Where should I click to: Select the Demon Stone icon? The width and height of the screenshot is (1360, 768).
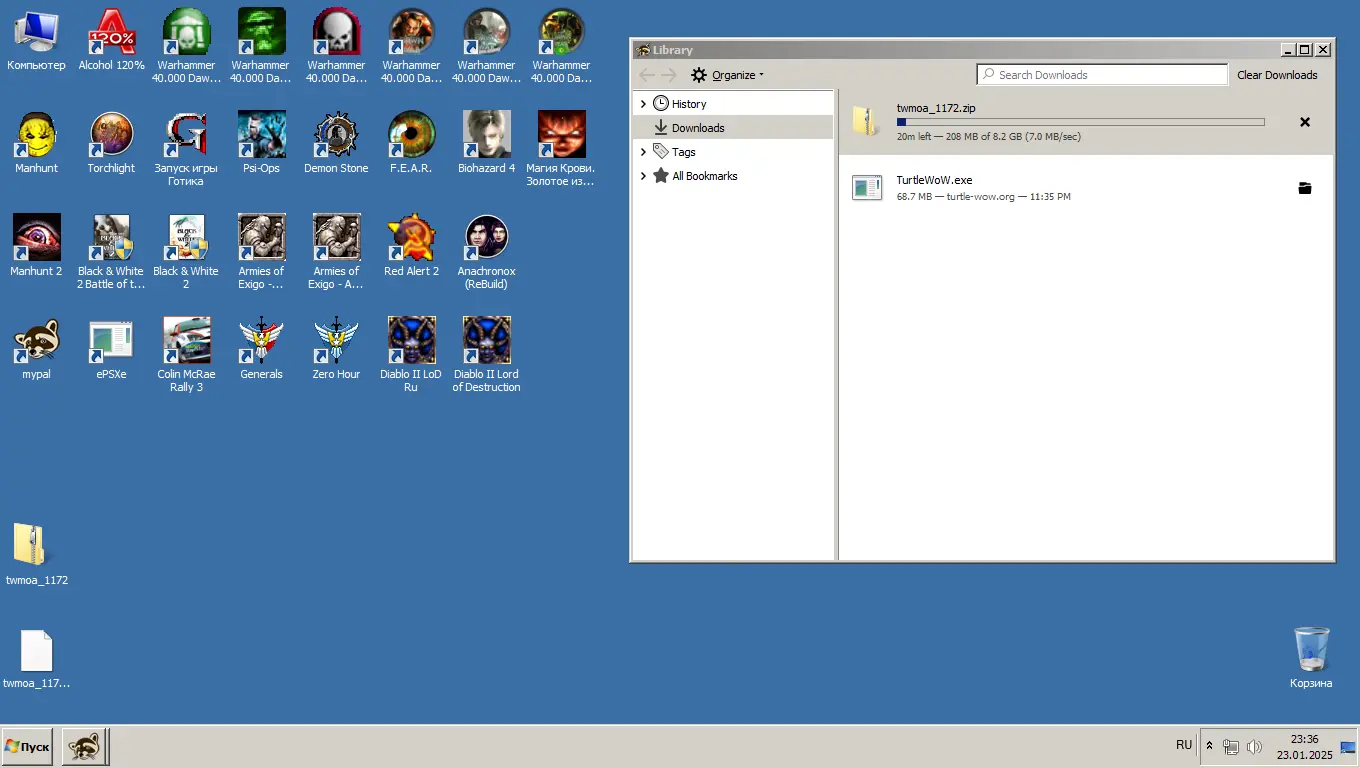pos(336,143)
